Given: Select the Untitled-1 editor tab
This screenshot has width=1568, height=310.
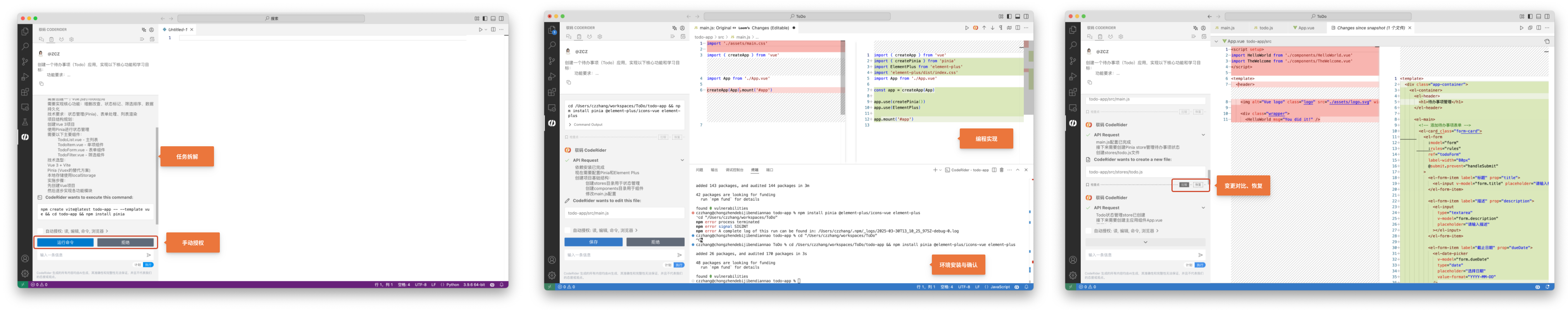Looking at the screenshot, I should coord(178,29).
